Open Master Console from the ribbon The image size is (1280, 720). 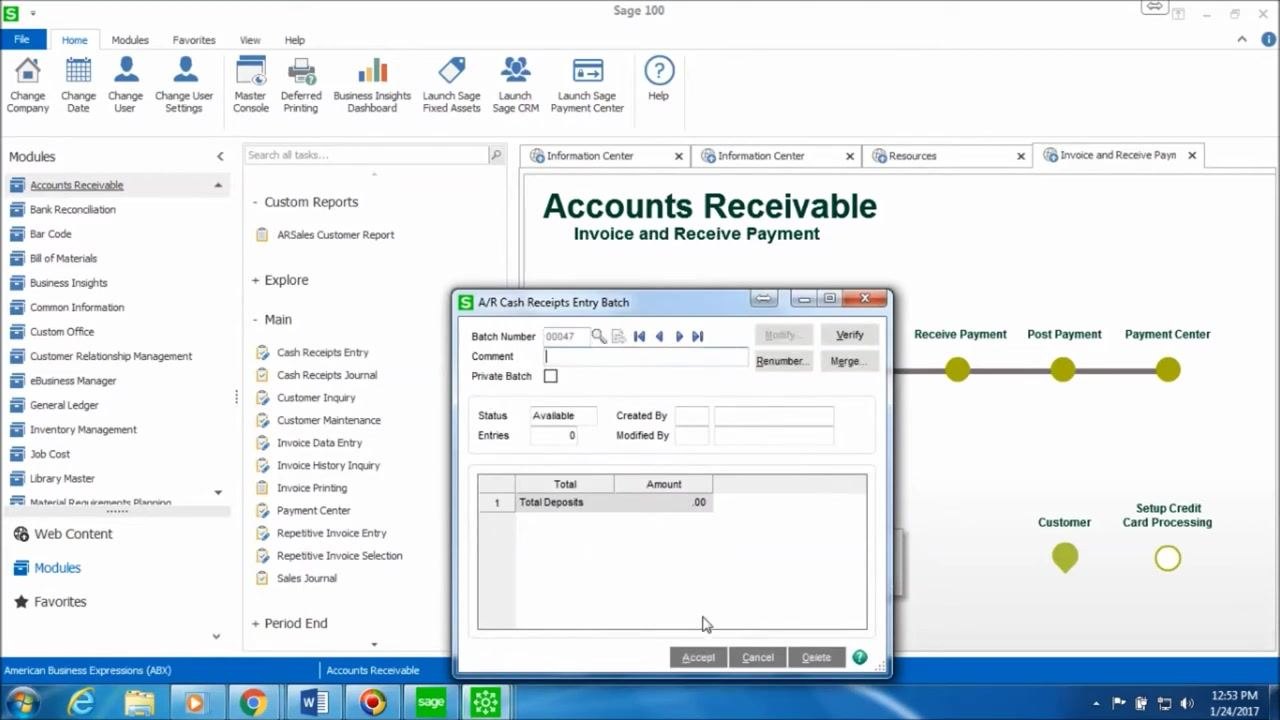pos(250,85)
